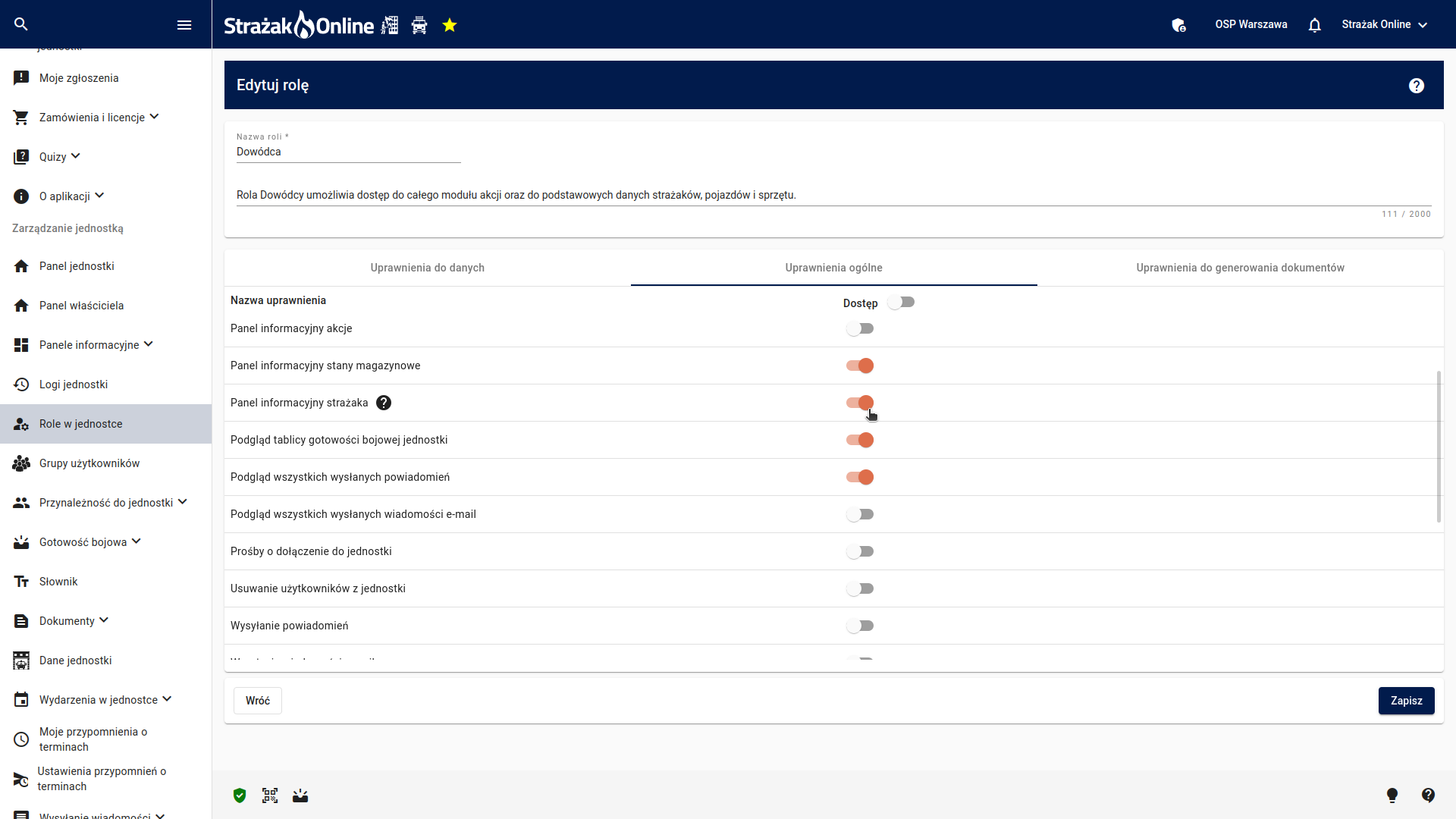Viewport: 1456px width, 819px height.
Task: Open Logi jednostki page
Action: (x=106, y=384)
